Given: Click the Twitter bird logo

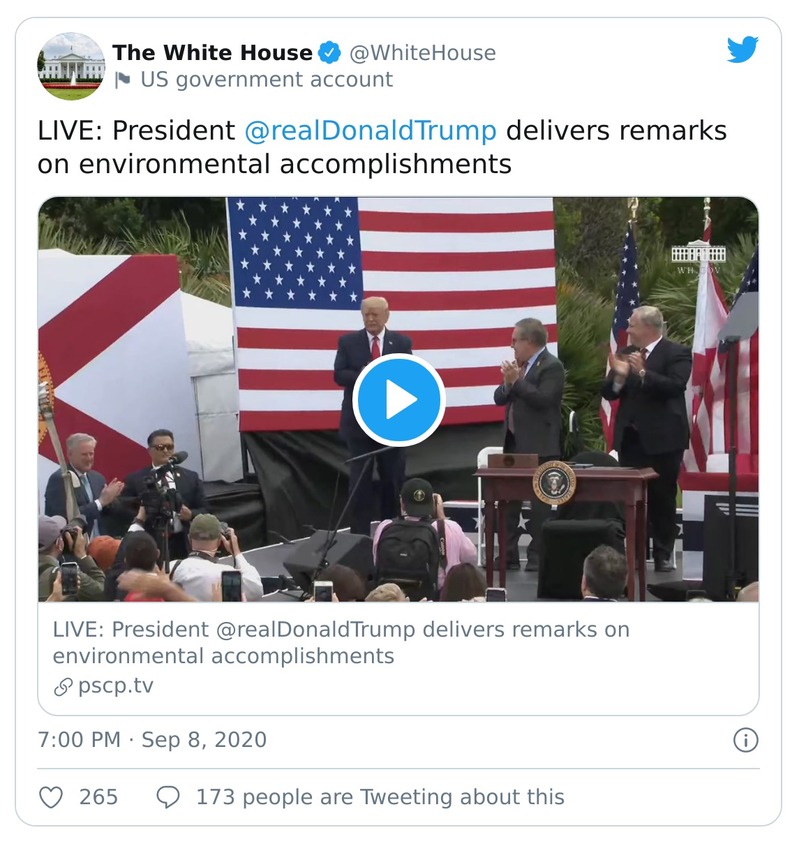Looking at the screenshot, I should (x=742, y=50).
